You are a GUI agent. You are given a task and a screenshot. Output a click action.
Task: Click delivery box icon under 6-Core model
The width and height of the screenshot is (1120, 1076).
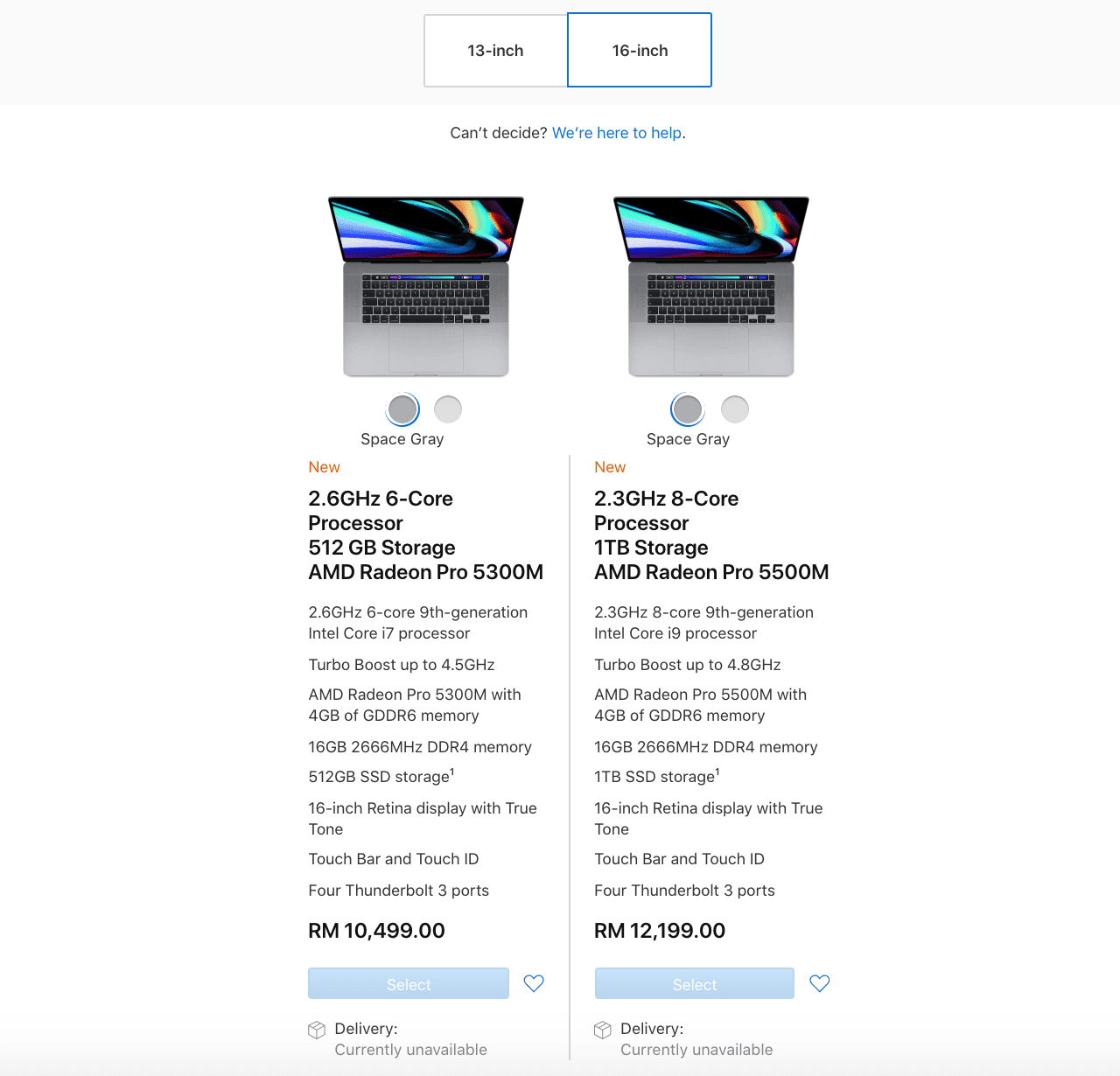[x=317, y=1030]
